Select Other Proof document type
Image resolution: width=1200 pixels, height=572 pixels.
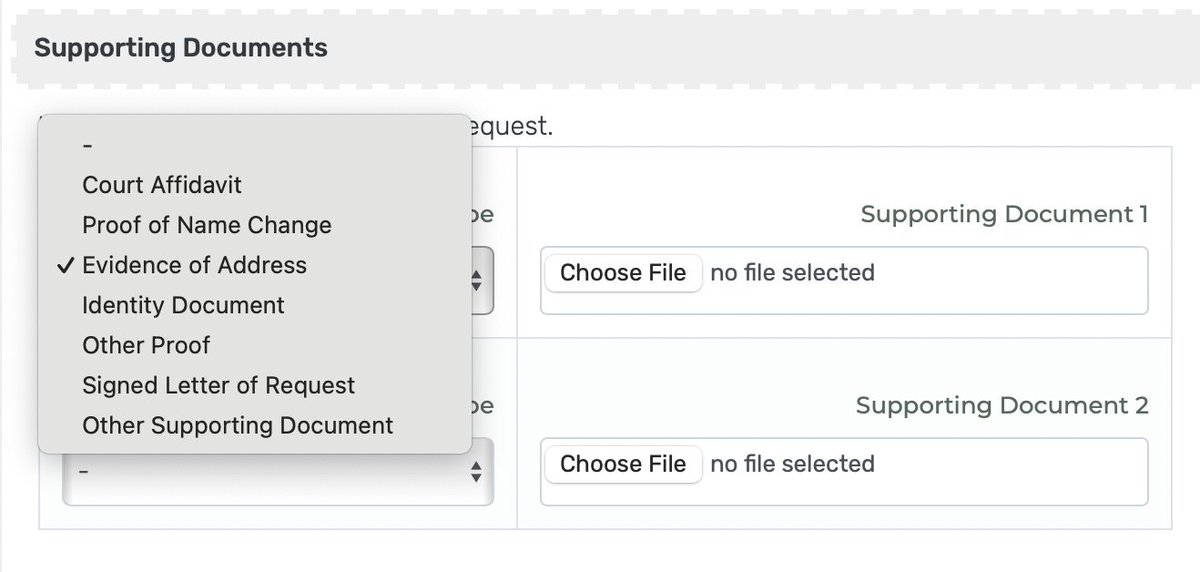[146, 345]
